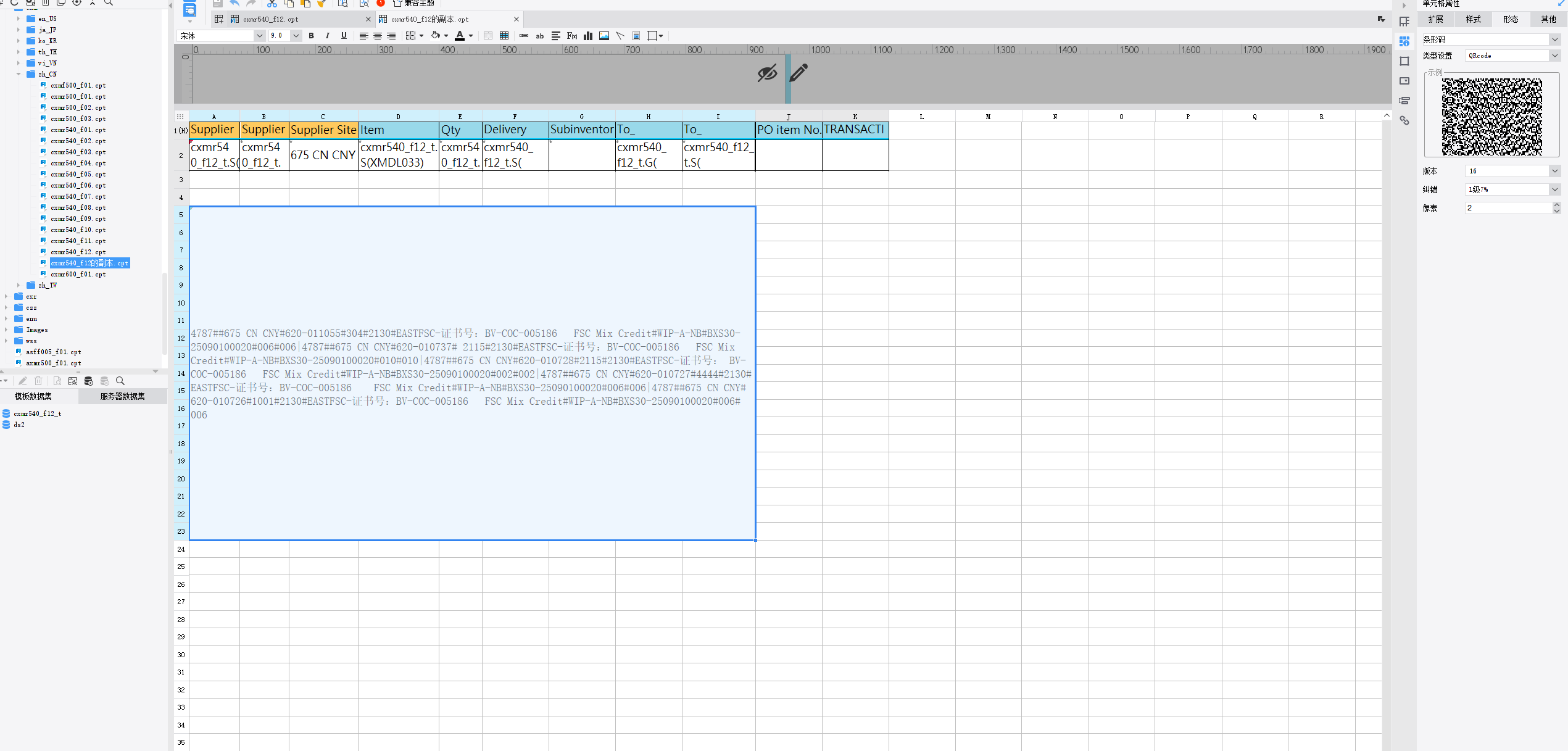Click the format painter brush icon
Screen dimensions: 1568x751
pyautogui.click(x=321, y=3)
